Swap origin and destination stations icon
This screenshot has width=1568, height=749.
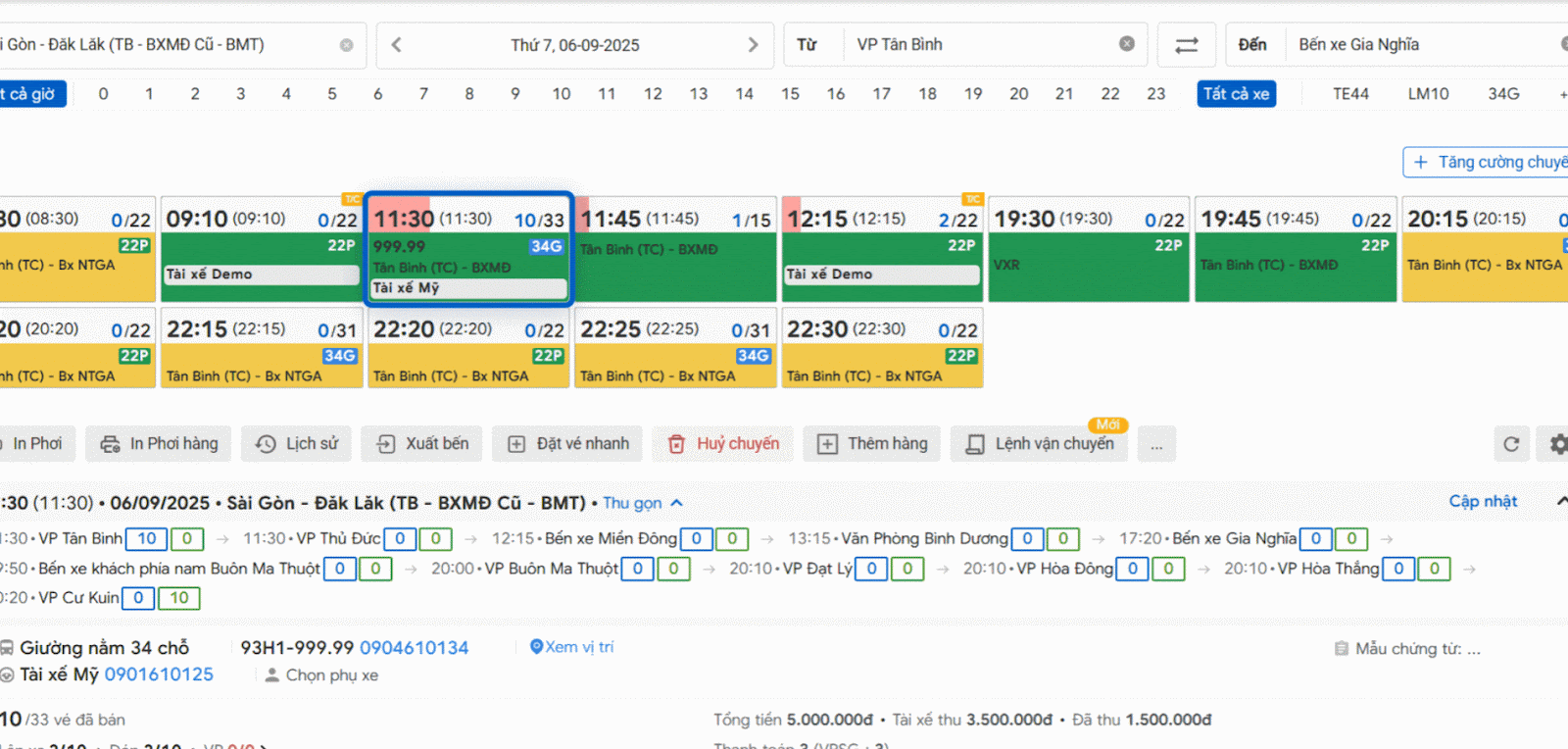point(1186,45)
